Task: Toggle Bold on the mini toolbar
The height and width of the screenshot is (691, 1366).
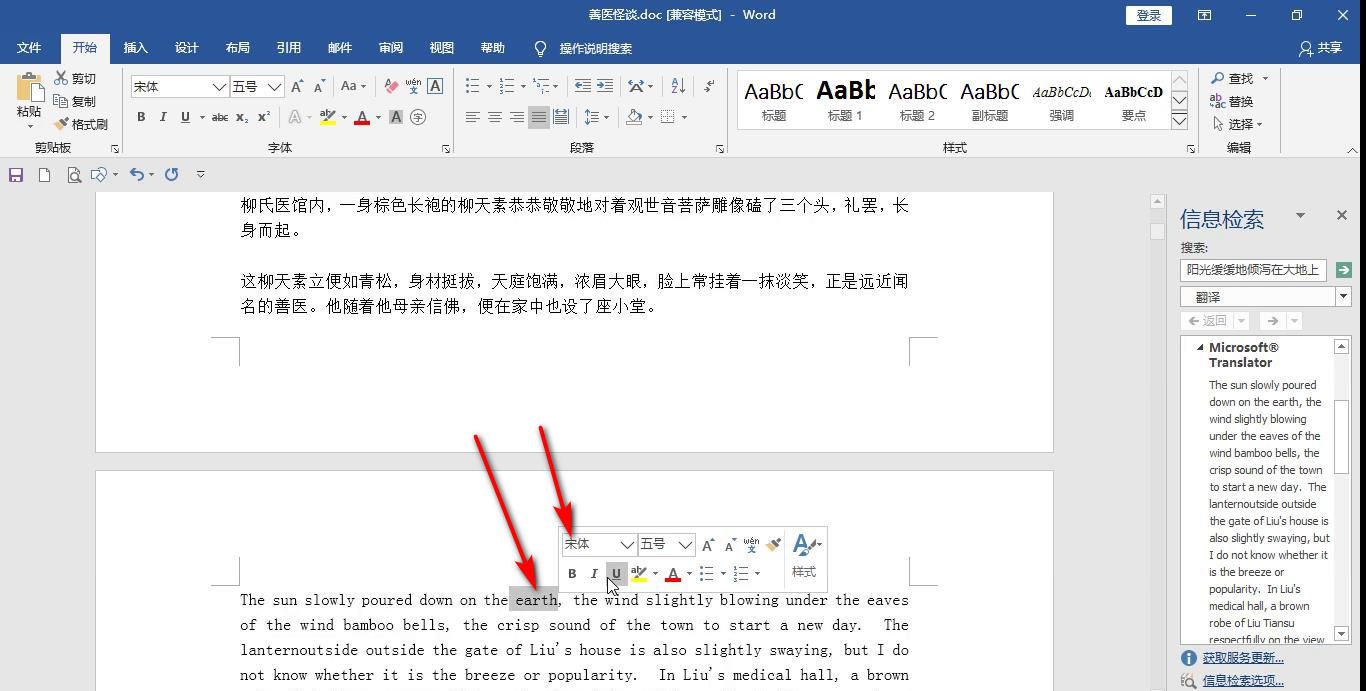Action: [x=572, y=573]
